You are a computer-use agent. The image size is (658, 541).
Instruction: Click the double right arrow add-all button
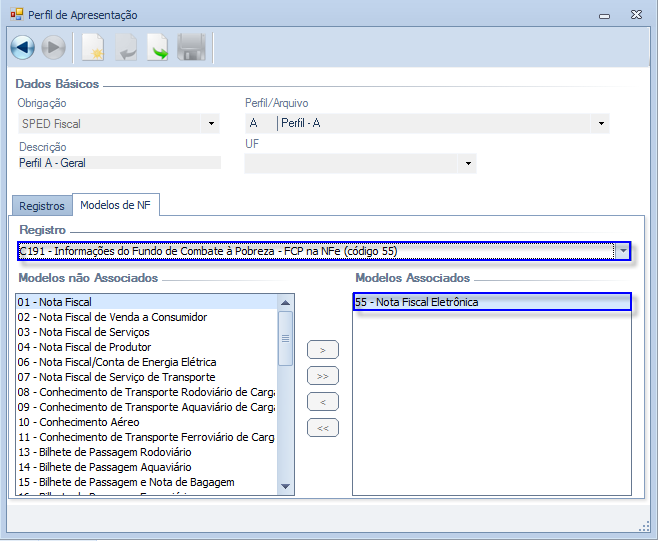click(322, 376)
